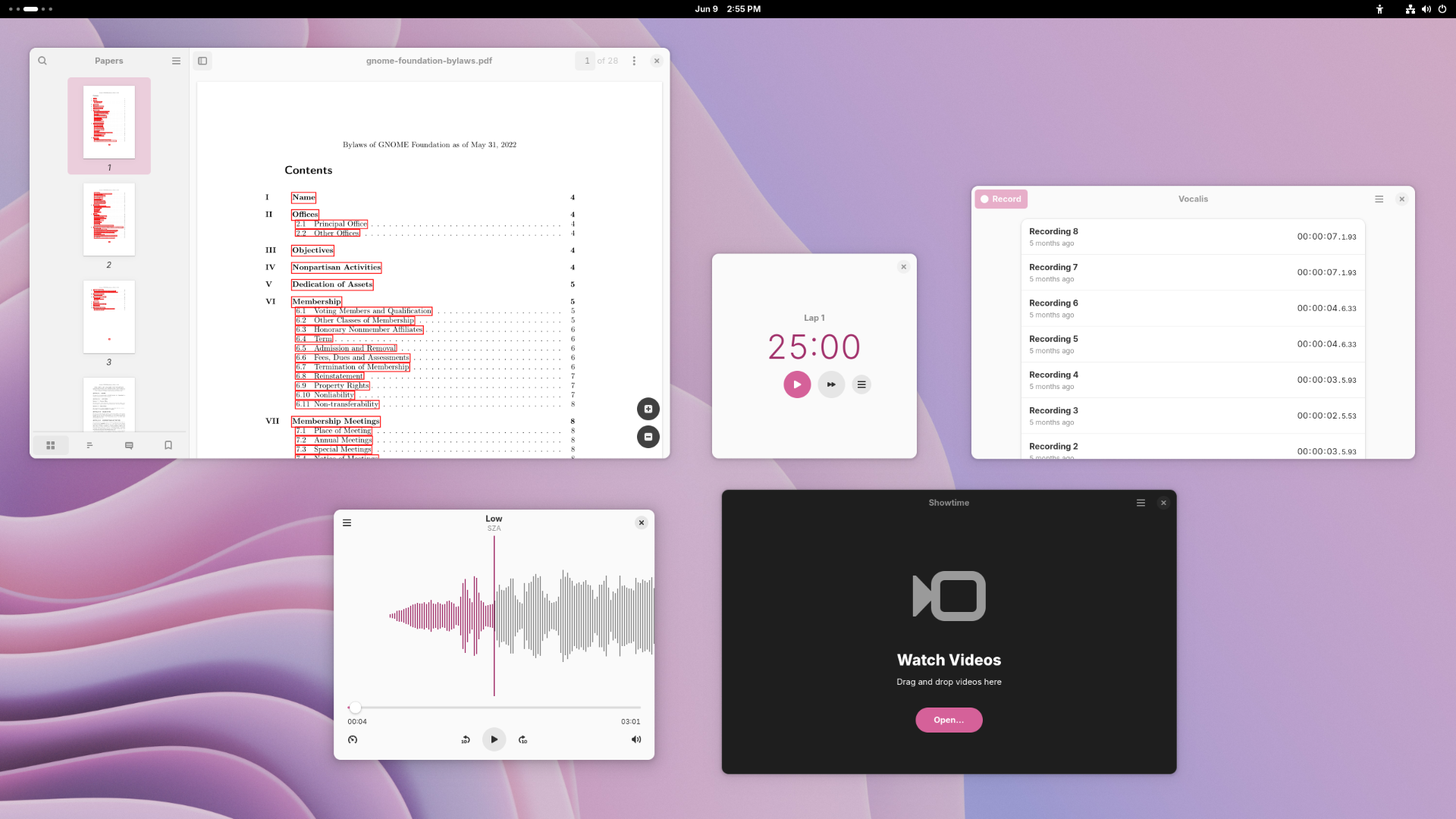Open playback speed control in audio player
This screenshot has height=819, width=1456.
click(353, 739)
